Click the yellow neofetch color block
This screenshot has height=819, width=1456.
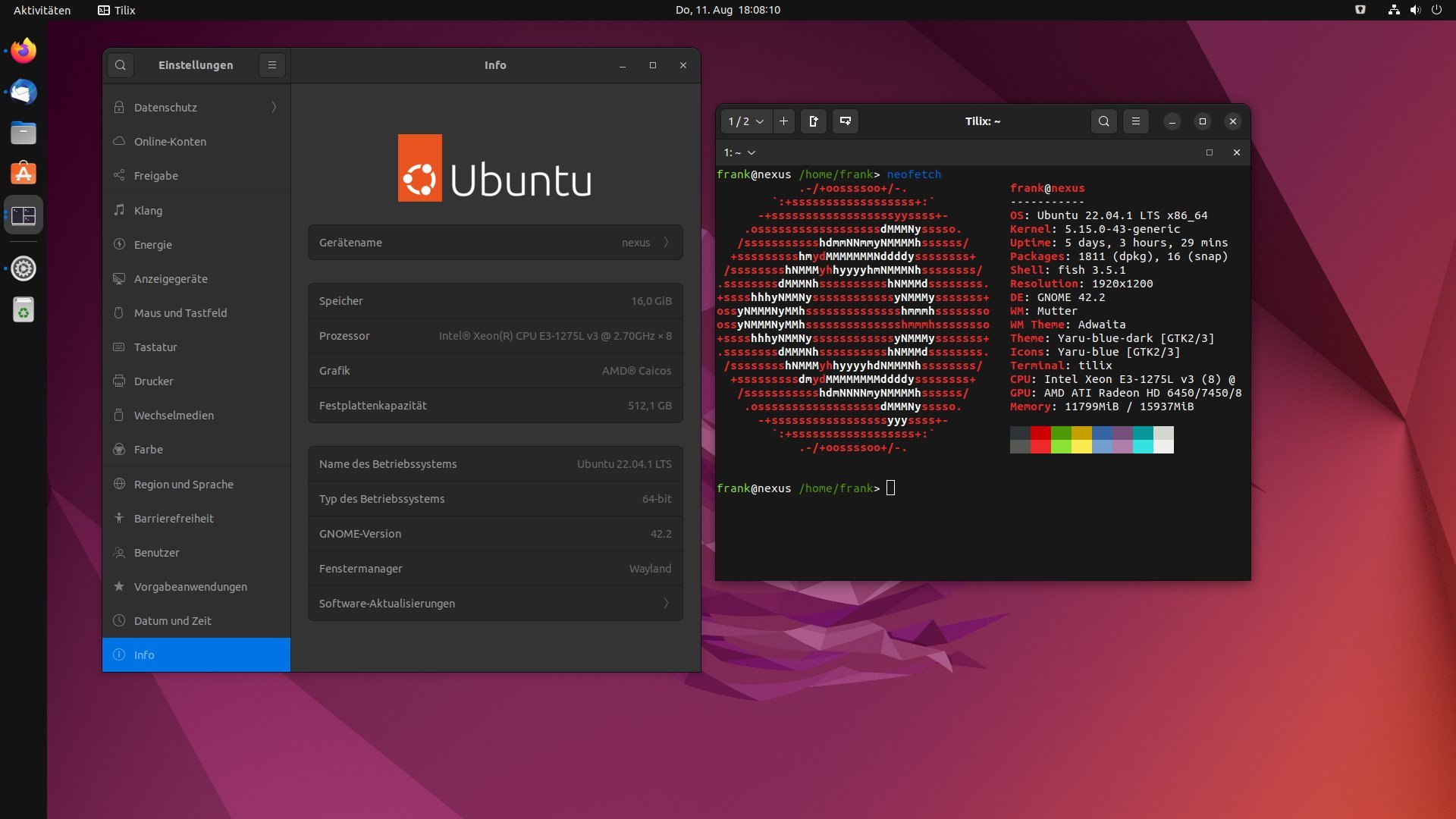1081,440
